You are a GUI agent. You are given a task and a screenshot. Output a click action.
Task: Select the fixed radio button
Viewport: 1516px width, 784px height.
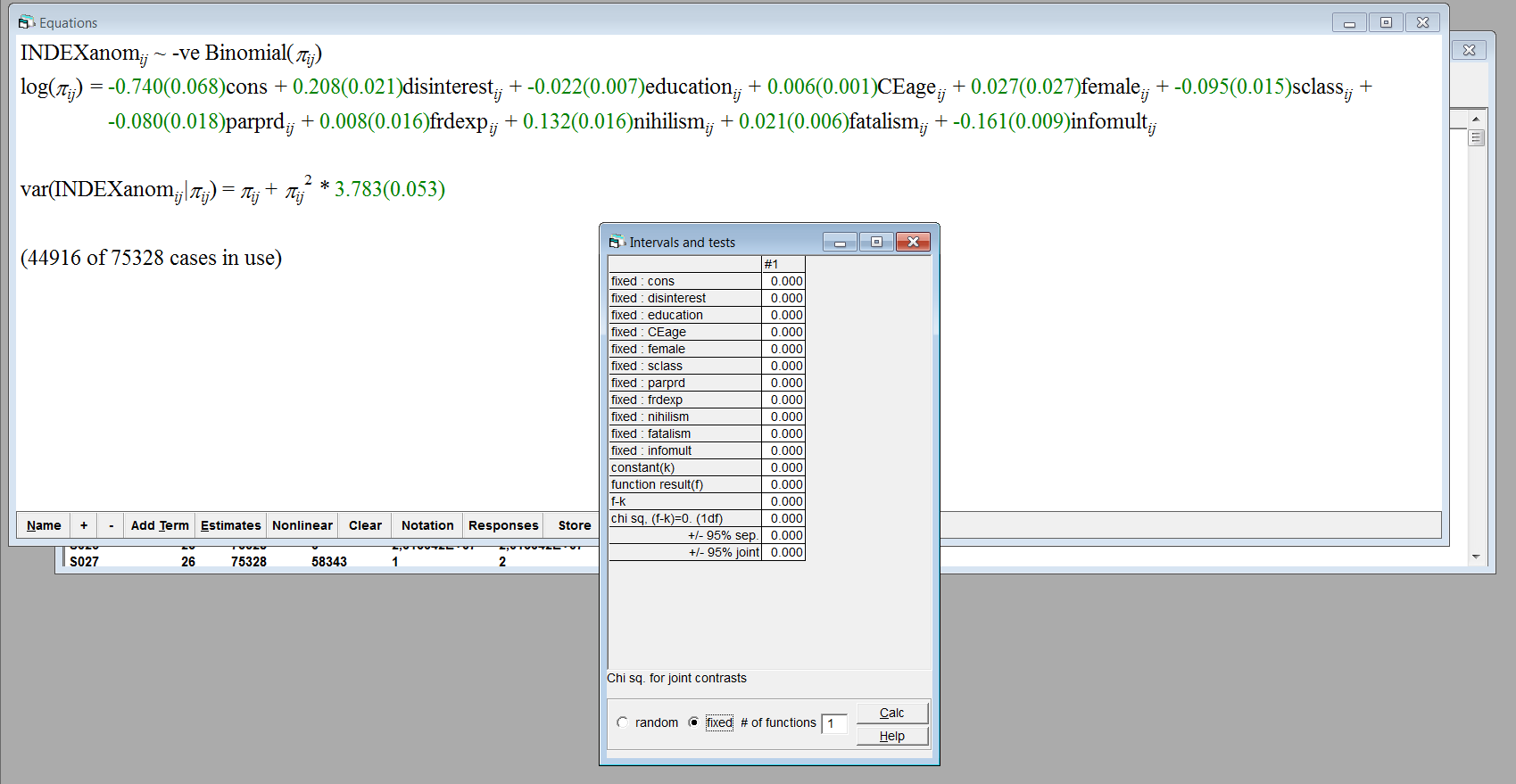tap(693, 722)
